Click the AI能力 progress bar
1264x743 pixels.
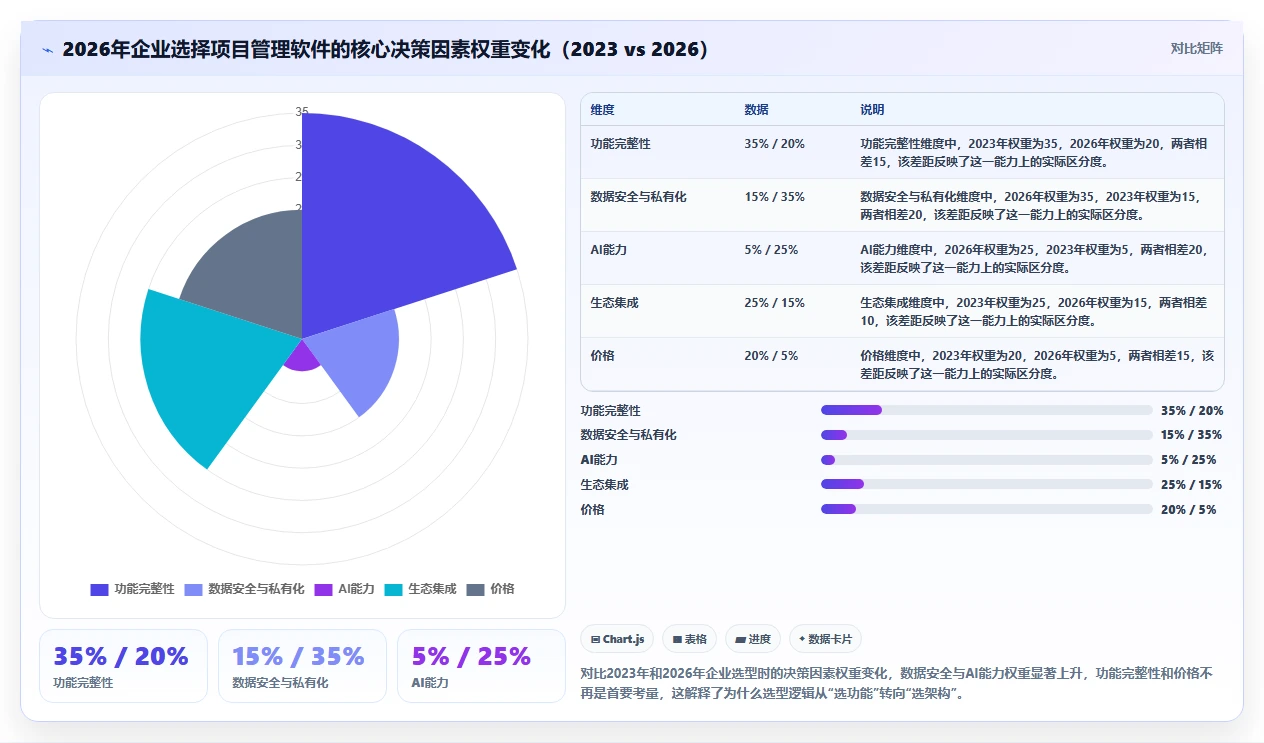pos(986,460)
